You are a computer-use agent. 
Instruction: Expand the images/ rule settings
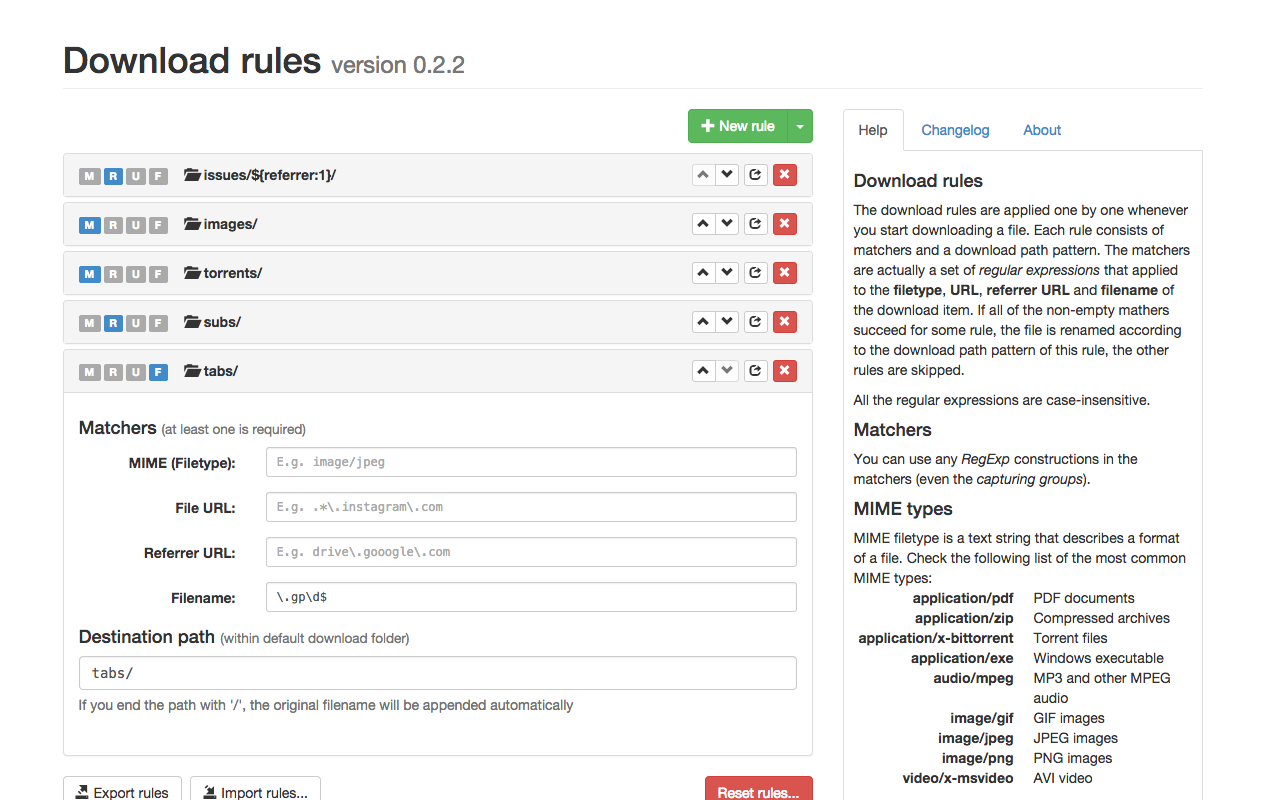click(227, 223)
